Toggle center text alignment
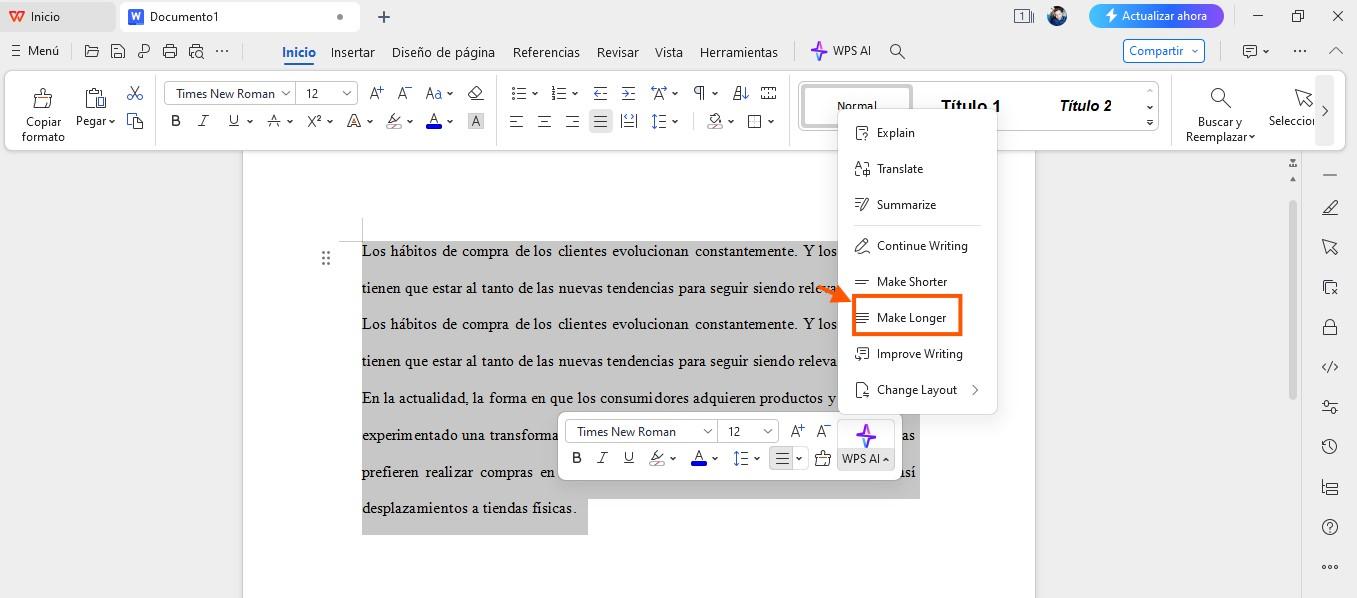 coord(545,120)
